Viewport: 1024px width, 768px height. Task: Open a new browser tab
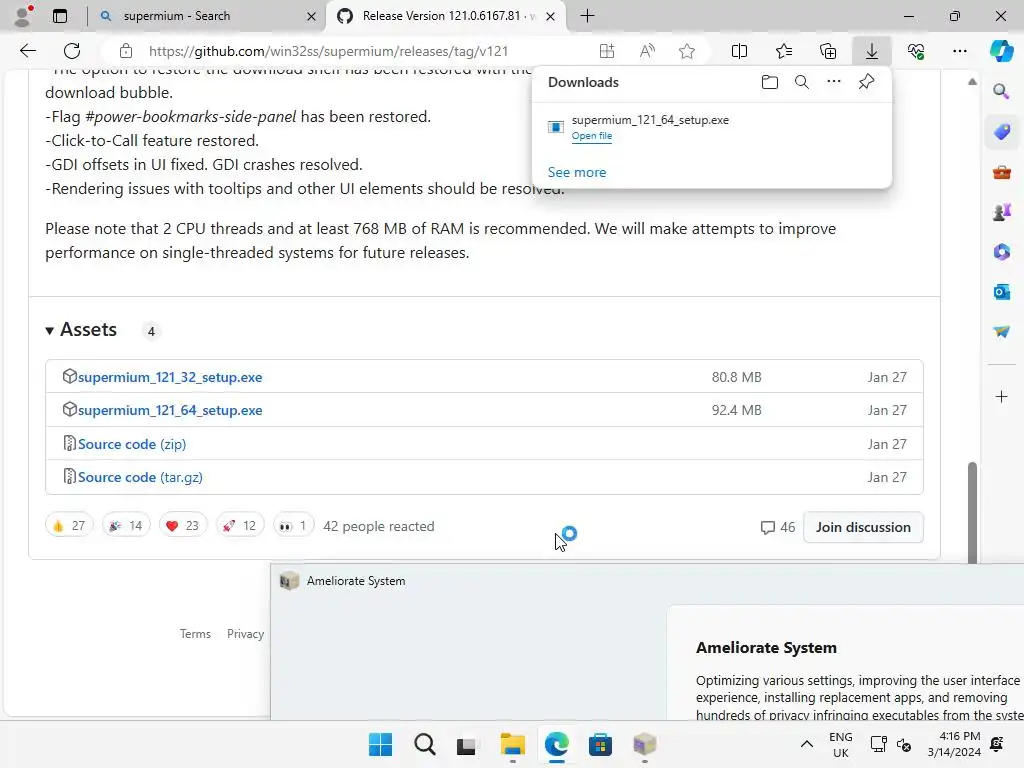(587, 16)
